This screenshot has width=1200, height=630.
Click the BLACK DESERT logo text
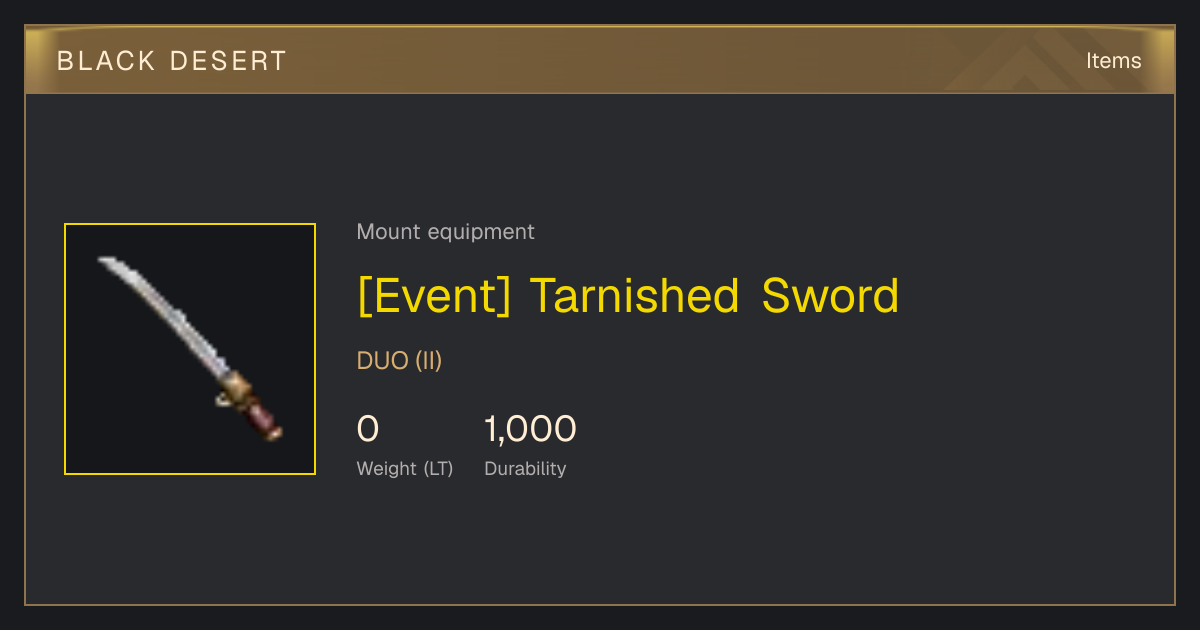click(172, 61)
